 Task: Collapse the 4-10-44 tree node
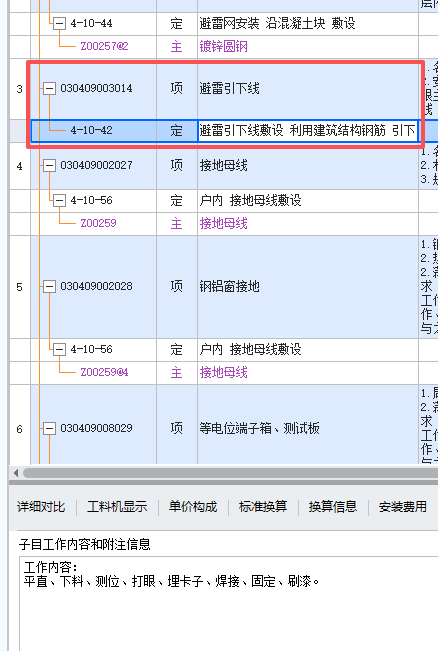coord(59,24)
